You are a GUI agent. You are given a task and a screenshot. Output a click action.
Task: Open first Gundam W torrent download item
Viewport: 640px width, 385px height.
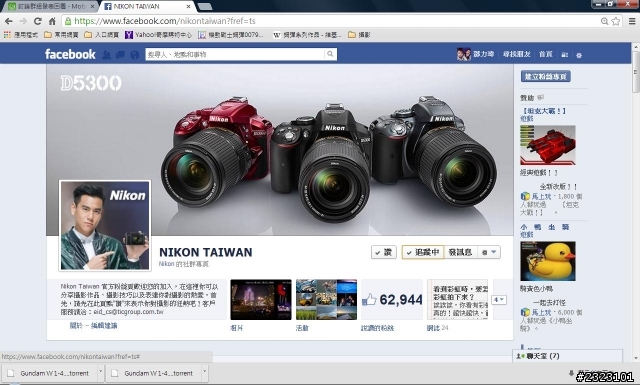coord(50,373)
